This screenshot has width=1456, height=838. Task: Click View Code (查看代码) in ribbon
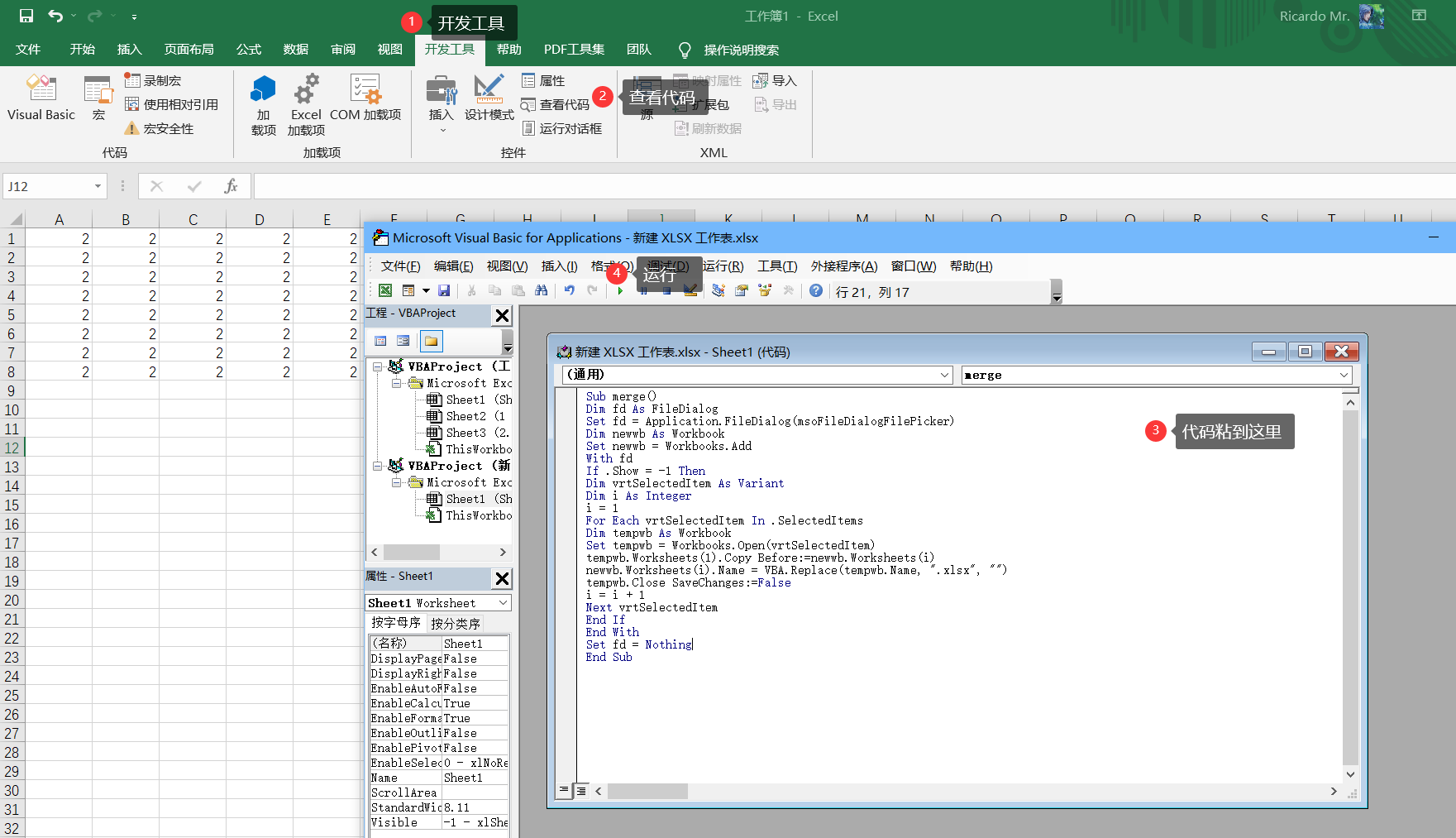(556, 104)
